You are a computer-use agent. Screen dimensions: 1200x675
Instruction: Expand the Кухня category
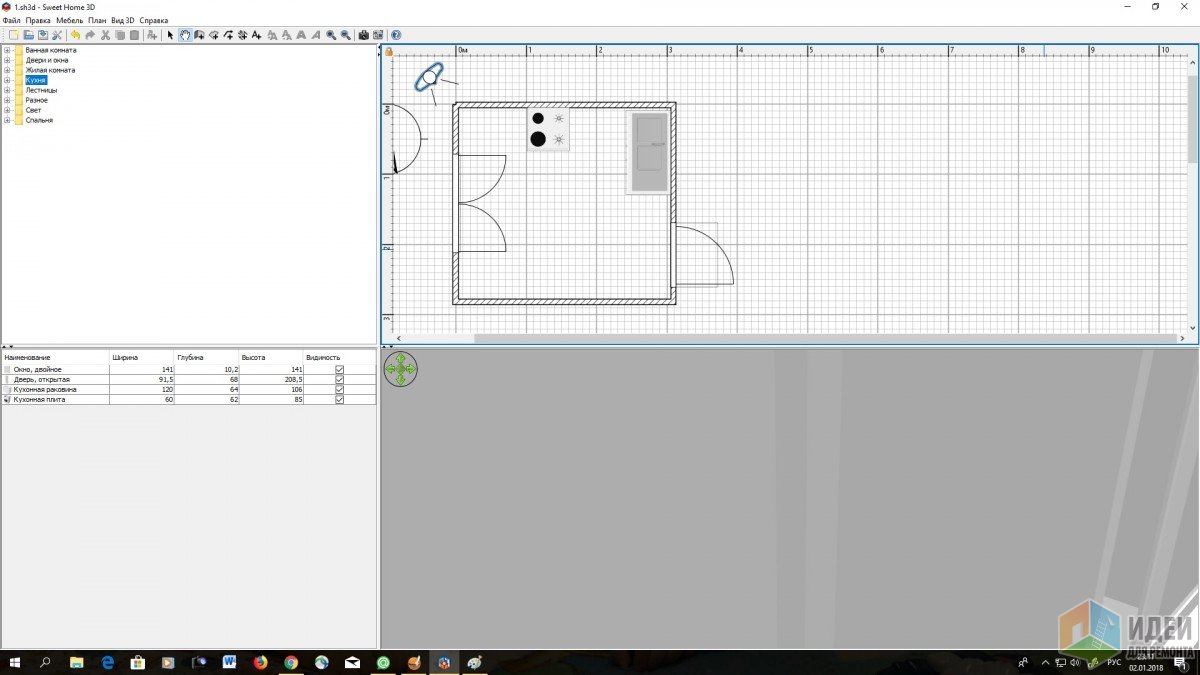coord(7,80)
